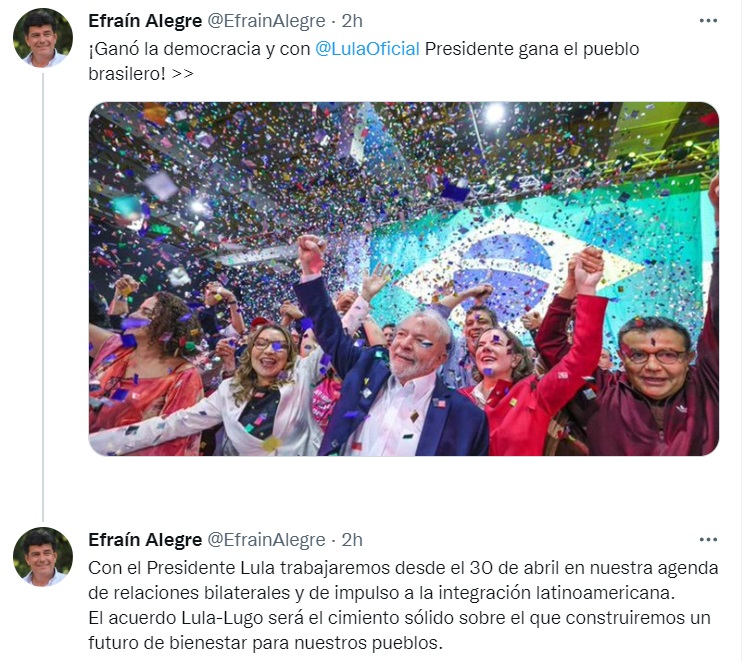Click Efraín Alegre's avatar on first tweet
This screenshot has width=742, height=662.
point(43,37)
